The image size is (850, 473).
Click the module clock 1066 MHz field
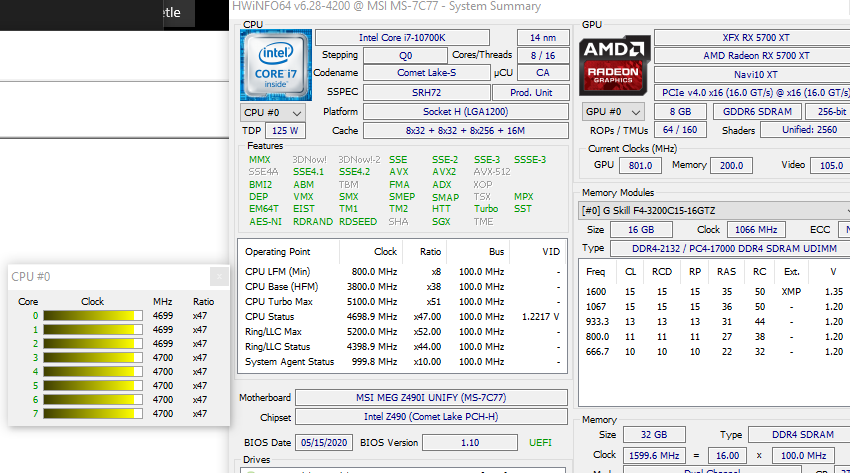click(x=756, y=230)
